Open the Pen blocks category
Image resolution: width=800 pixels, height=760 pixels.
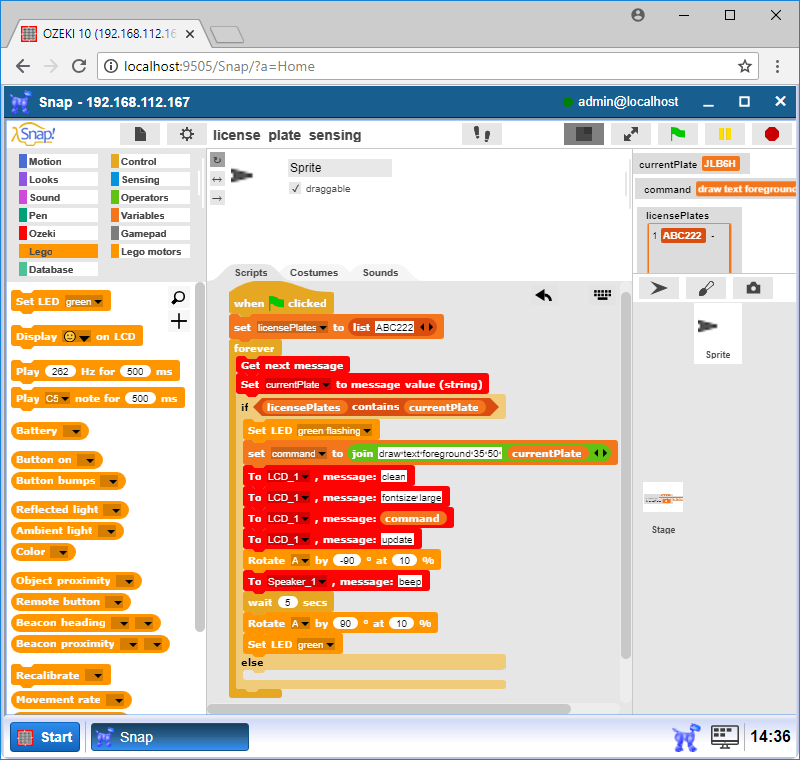click(x=58, y=215)
